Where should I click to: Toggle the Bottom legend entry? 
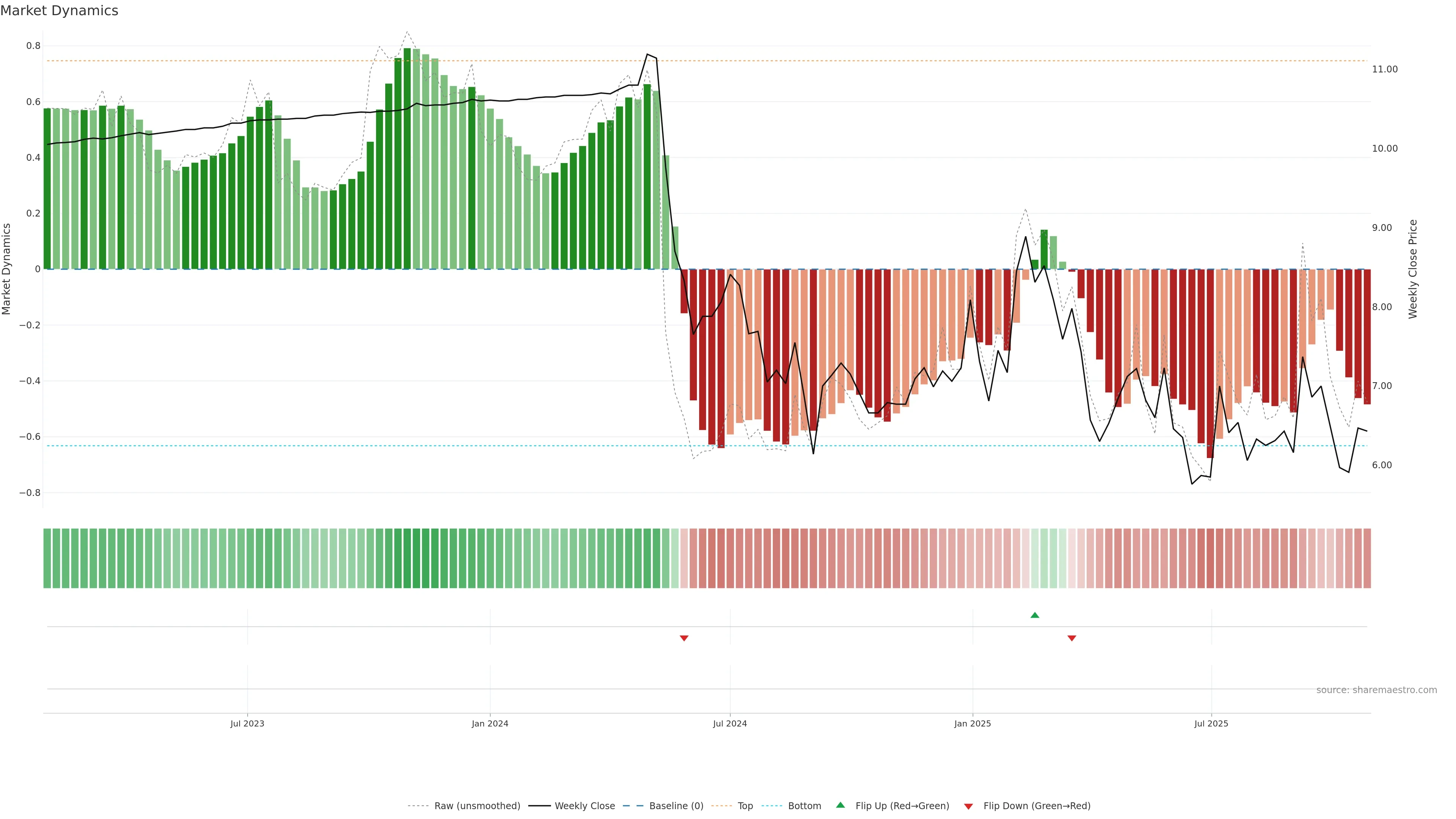804,806
